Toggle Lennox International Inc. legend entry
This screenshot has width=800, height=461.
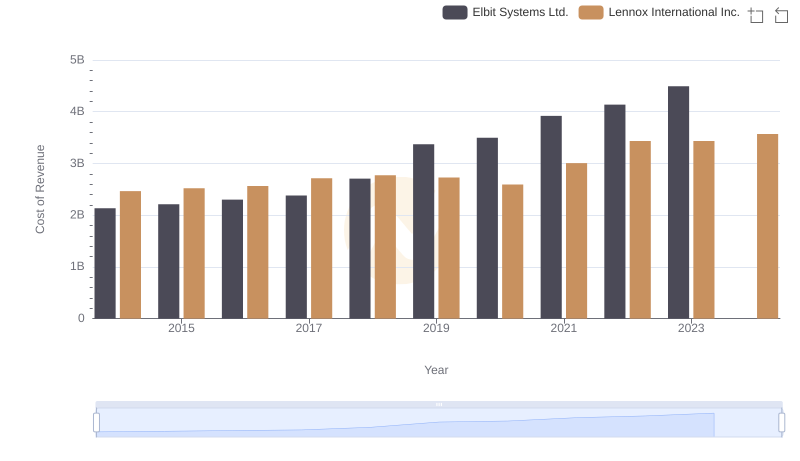(659, 12)
